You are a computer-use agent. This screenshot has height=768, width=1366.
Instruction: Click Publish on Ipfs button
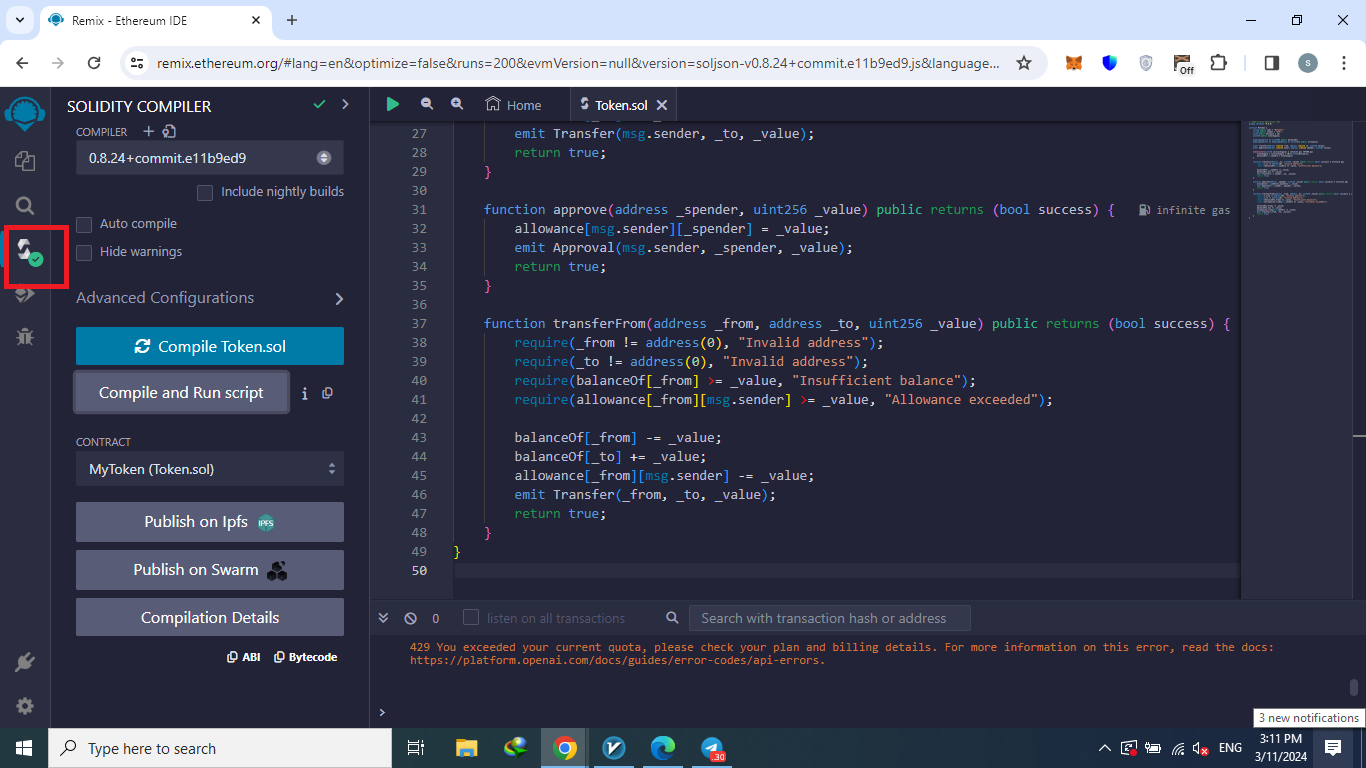pyautogui.click(x=210, y=522)
